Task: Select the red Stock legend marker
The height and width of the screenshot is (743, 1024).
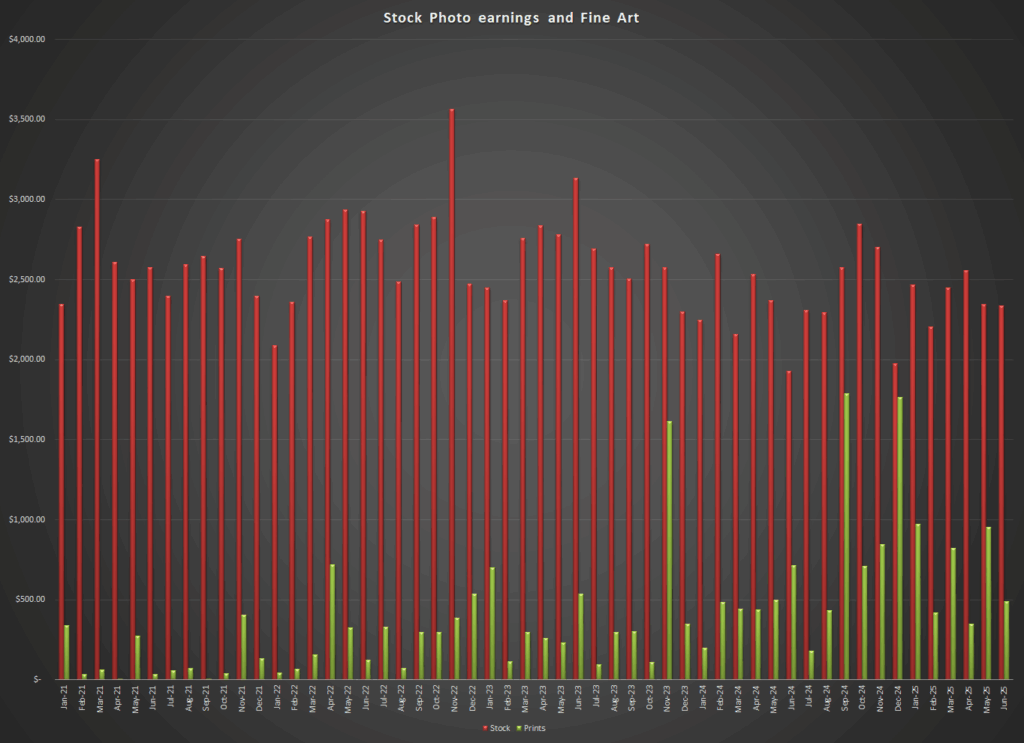Action: point(485,728)
